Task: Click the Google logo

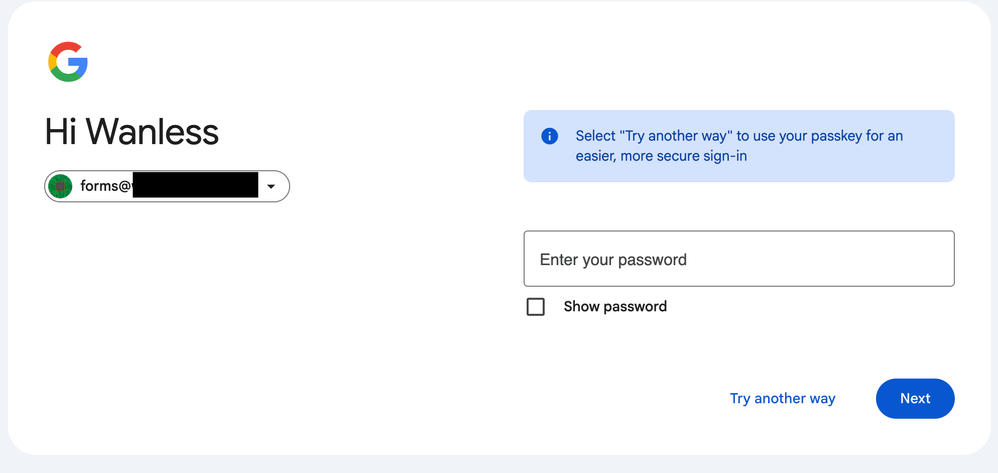Action: click(x=68, y=62)
